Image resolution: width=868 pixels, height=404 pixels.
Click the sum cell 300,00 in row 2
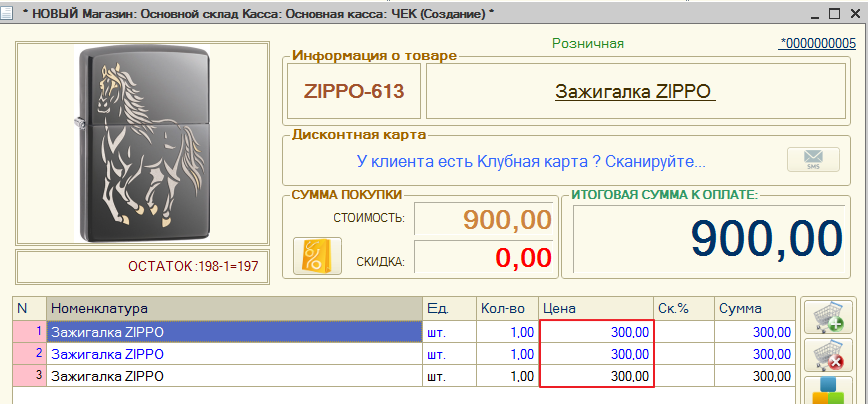pos(755,354)
